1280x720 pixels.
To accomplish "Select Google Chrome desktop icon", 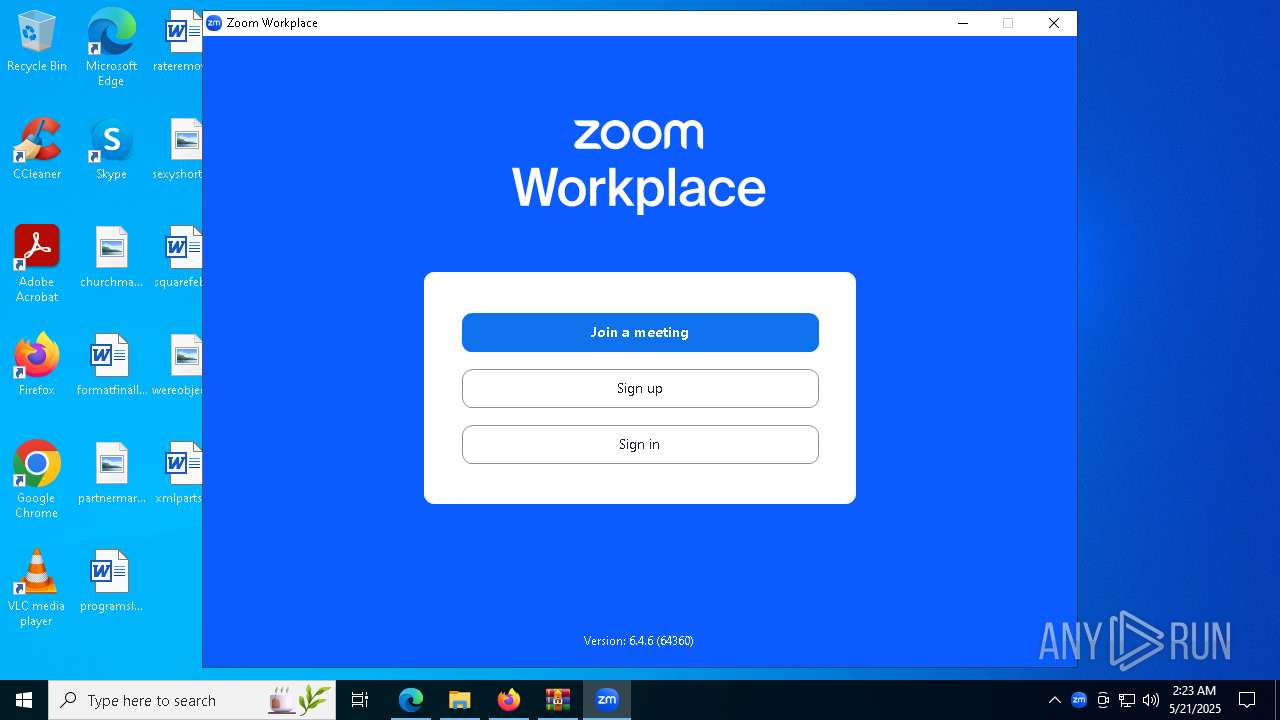I will tap(37, 480).
